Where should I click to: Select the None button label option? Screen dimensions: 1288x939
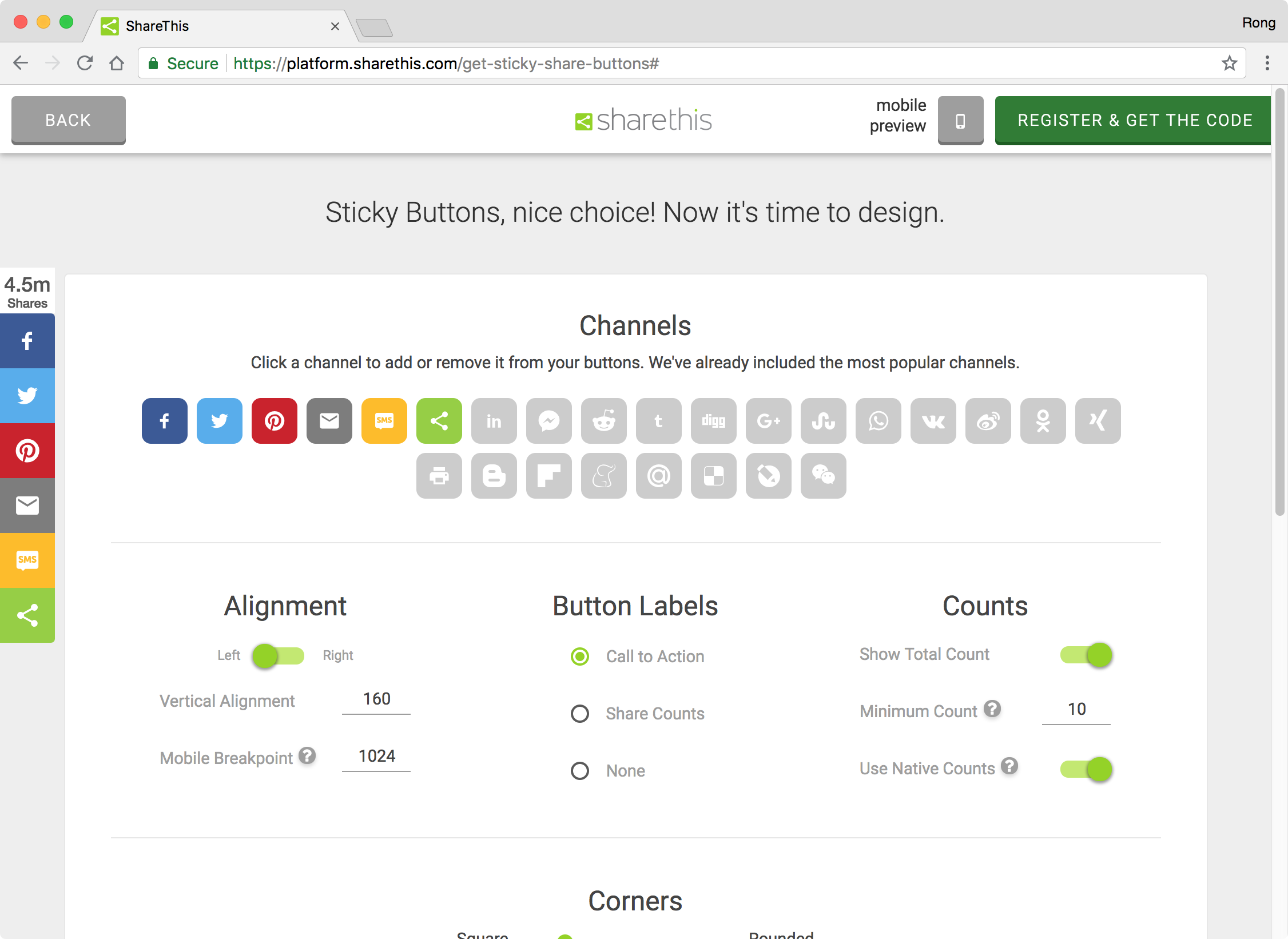tap(580, 771)
